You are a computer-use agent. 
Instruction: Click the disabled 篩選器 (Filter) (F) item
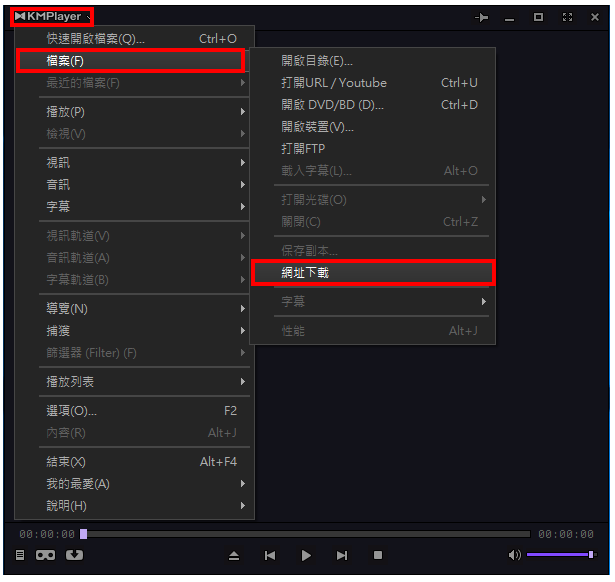tap(135, 353)
